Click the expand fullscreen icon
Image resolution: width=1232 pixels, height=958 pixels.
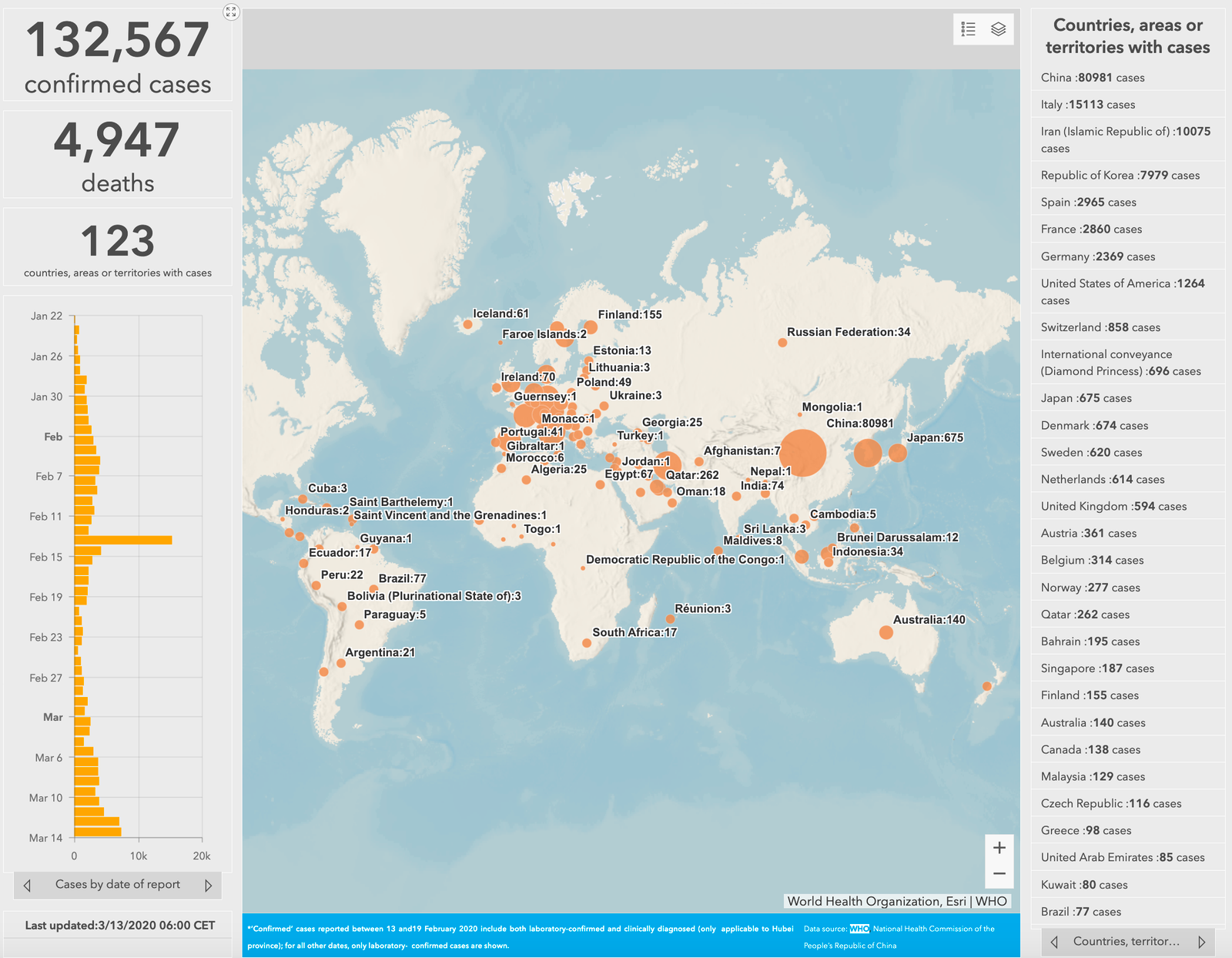point(231,12)
